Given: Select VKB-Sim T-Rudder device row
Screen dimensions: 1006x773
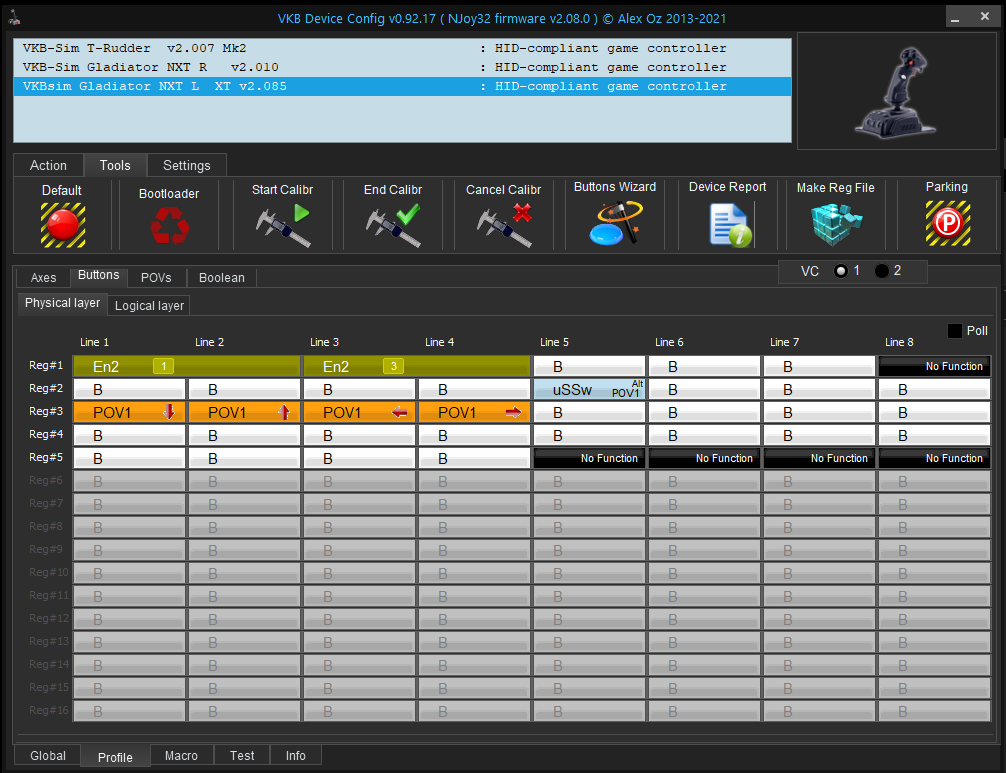Looking at the screenshot, I should tap(402, 48).
